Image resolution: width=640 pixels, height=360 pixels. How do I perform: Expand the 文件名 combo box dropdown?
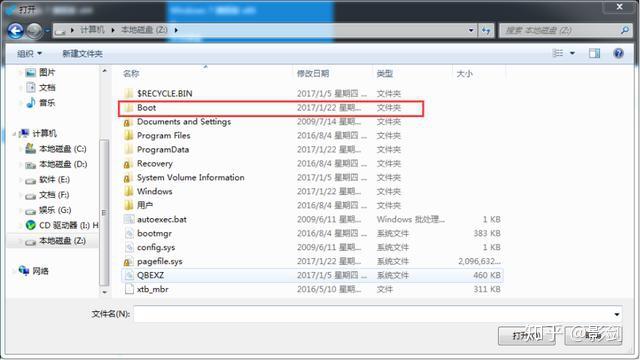coord(617,314)
